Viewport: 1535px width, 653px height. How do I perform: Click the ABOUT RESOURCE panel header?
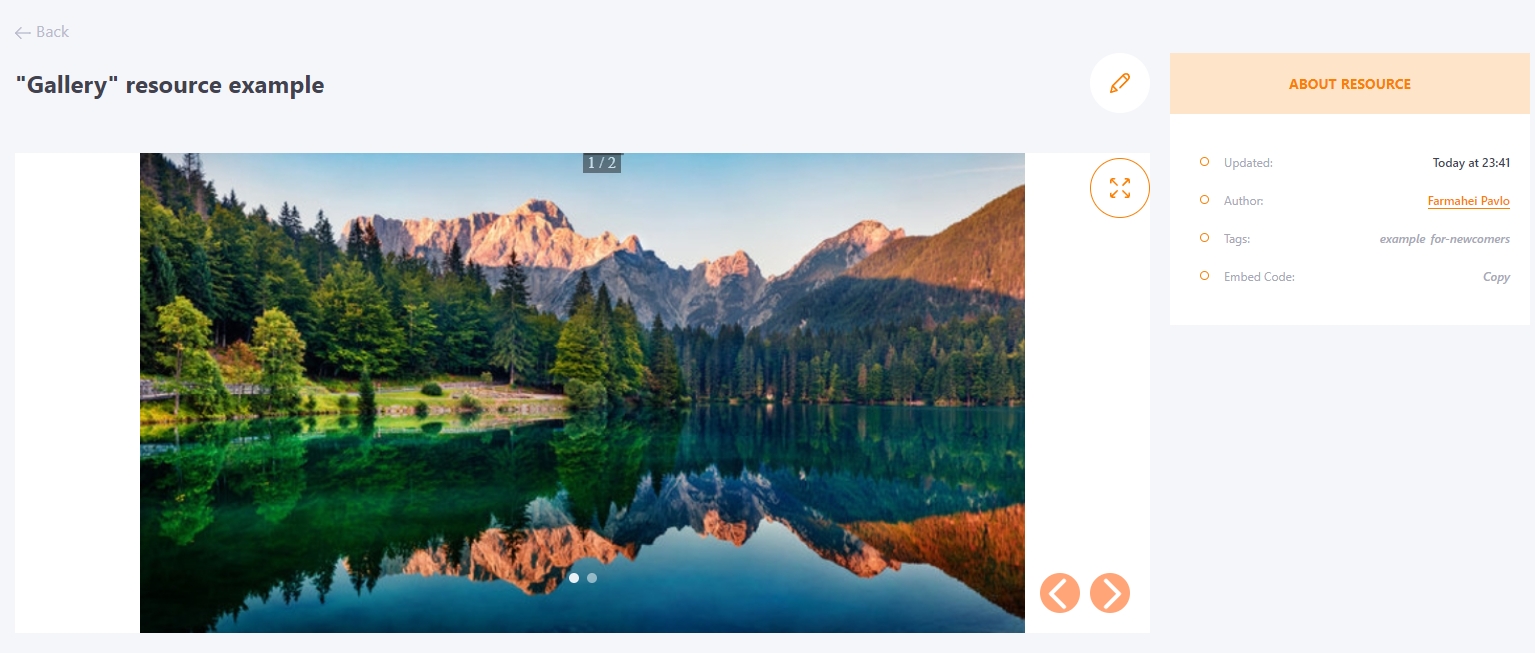pos(1350,84)
